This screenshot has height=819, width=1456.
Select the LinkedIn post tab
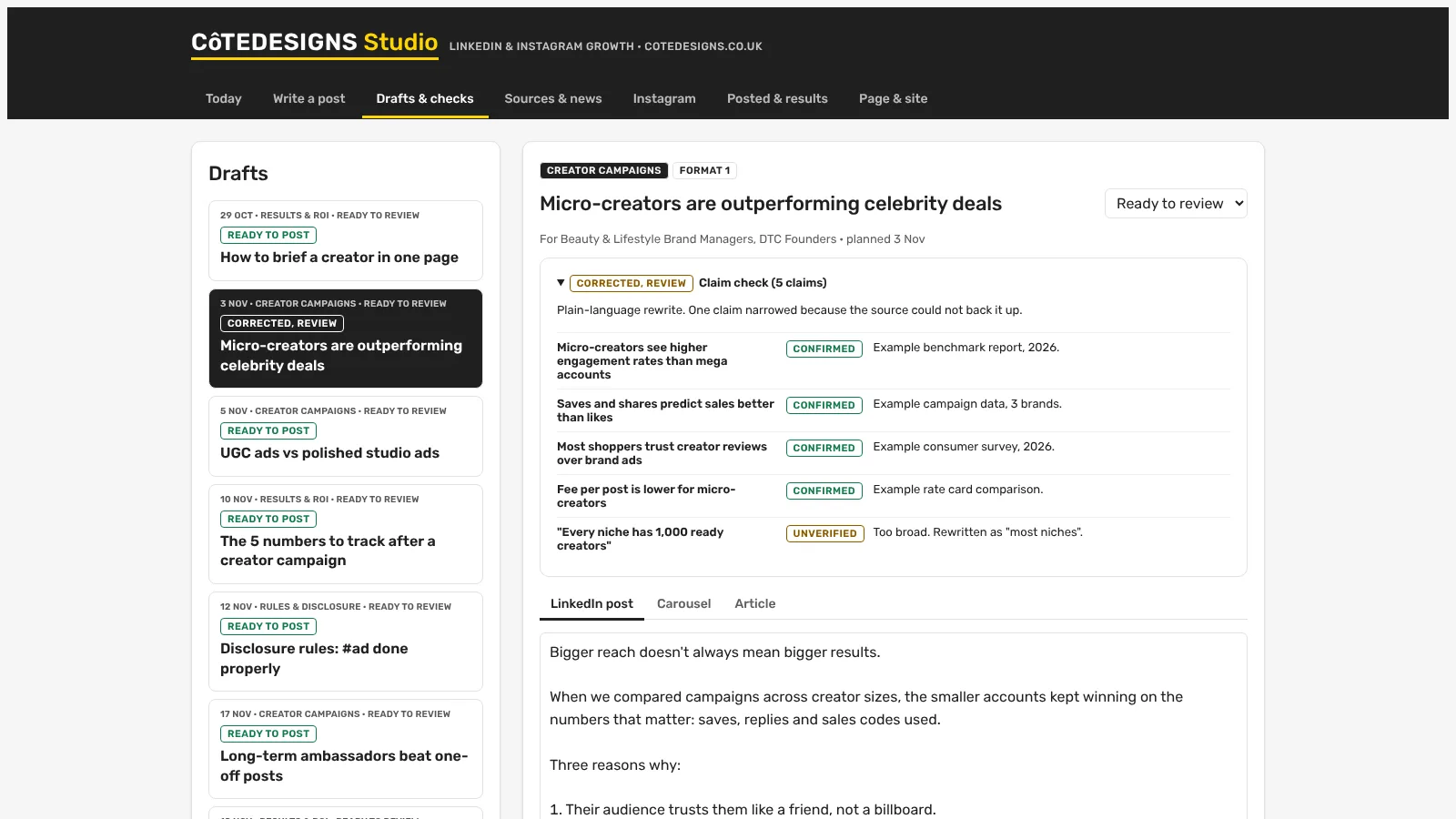coord(591,603)
